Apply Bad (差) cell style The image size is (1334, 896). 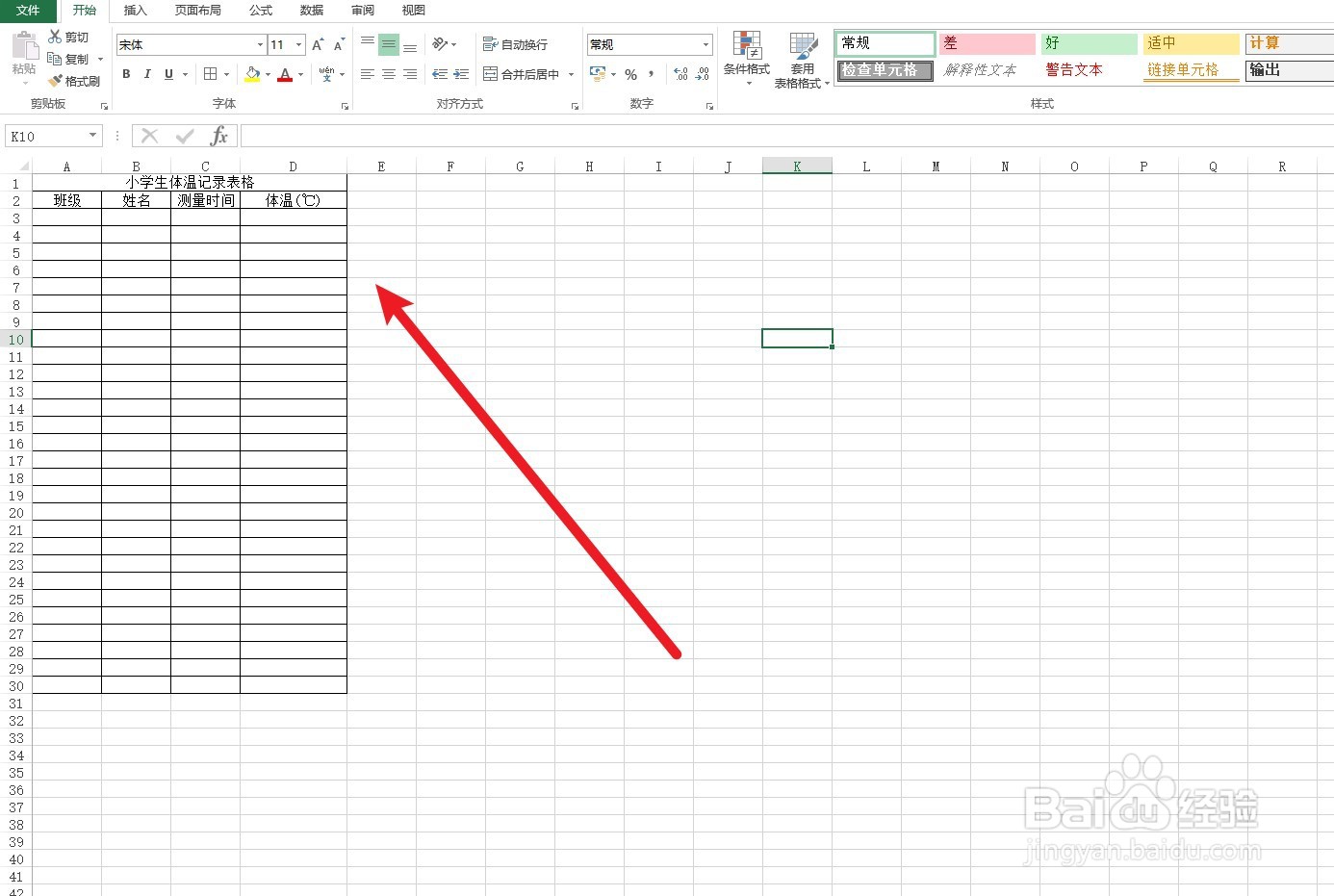(x=988, y=43)
